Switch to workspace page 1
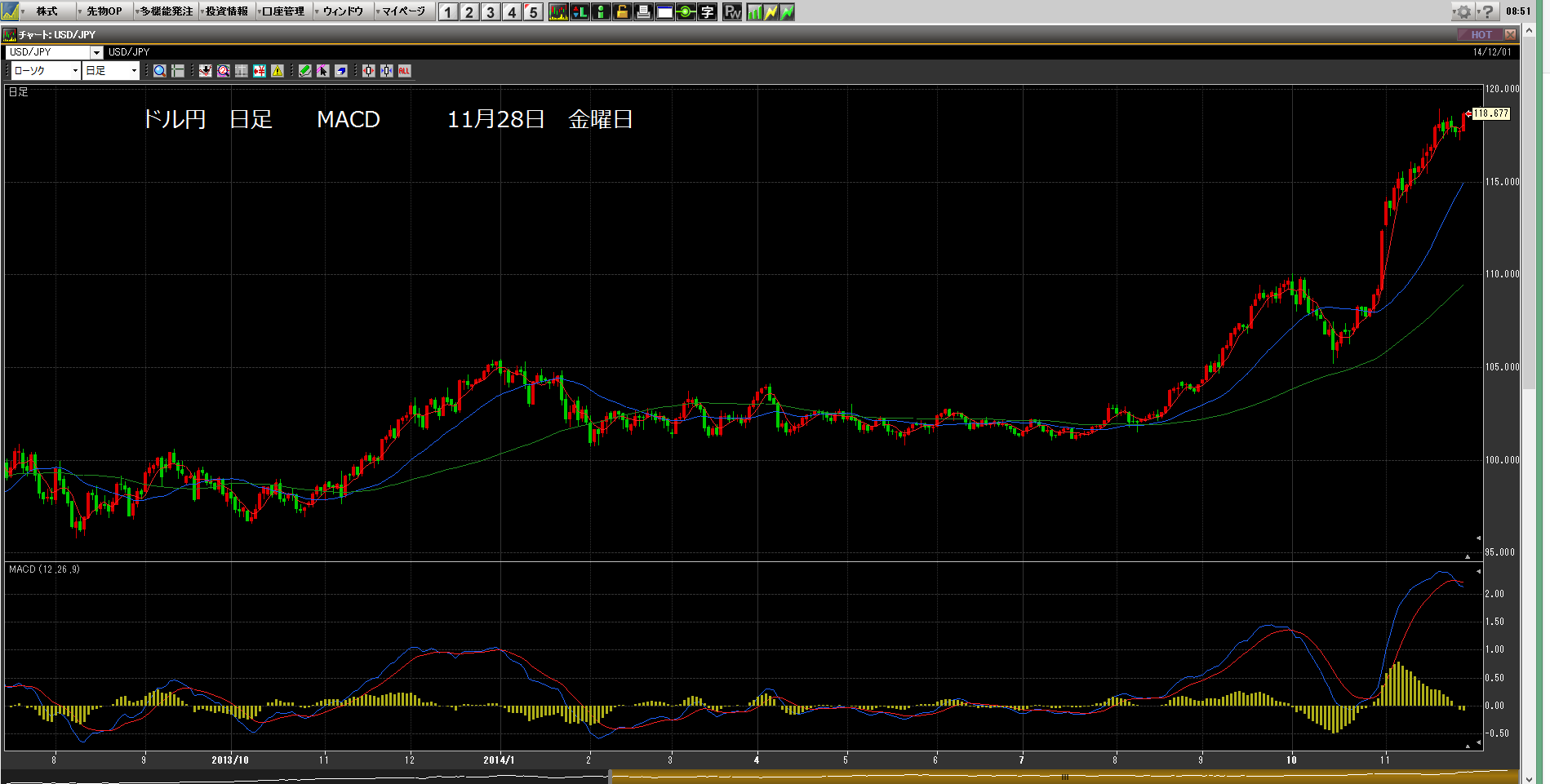Image resolution: width=1550 pixels, height=784 pixels. click(x=448, y=12)
